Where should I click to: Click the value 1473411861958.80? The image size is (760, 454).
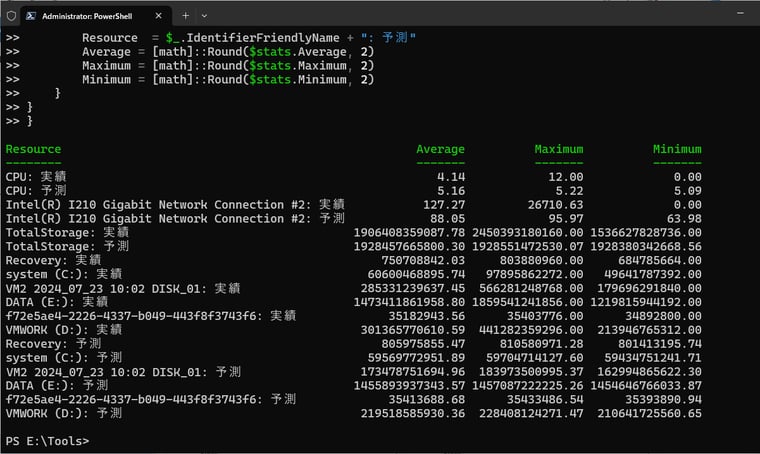pos(409,302)
